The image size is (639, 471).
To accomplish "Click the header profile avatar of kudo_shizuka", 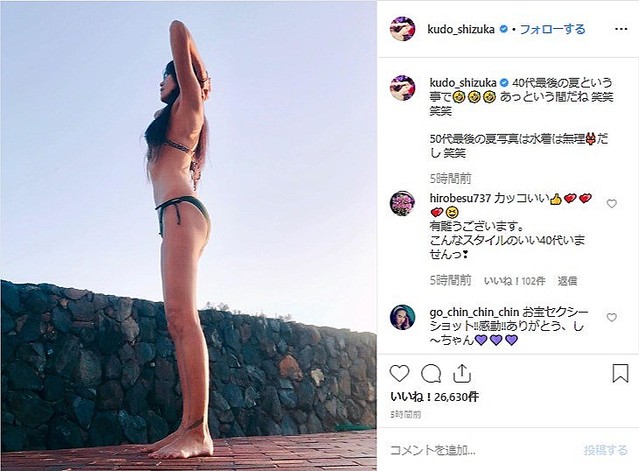I will [403, 29].
